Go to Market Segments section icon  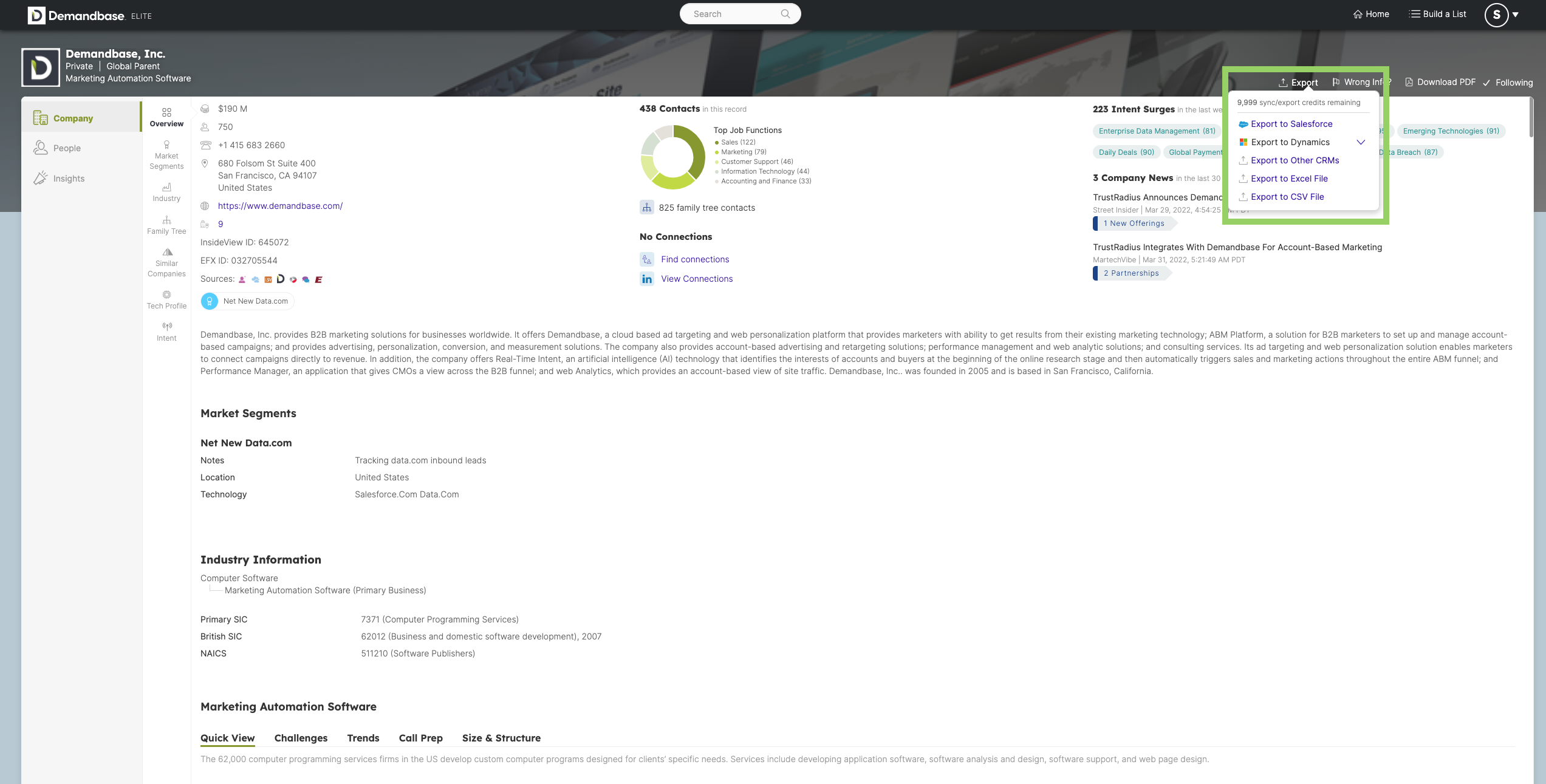coord(166,145)
